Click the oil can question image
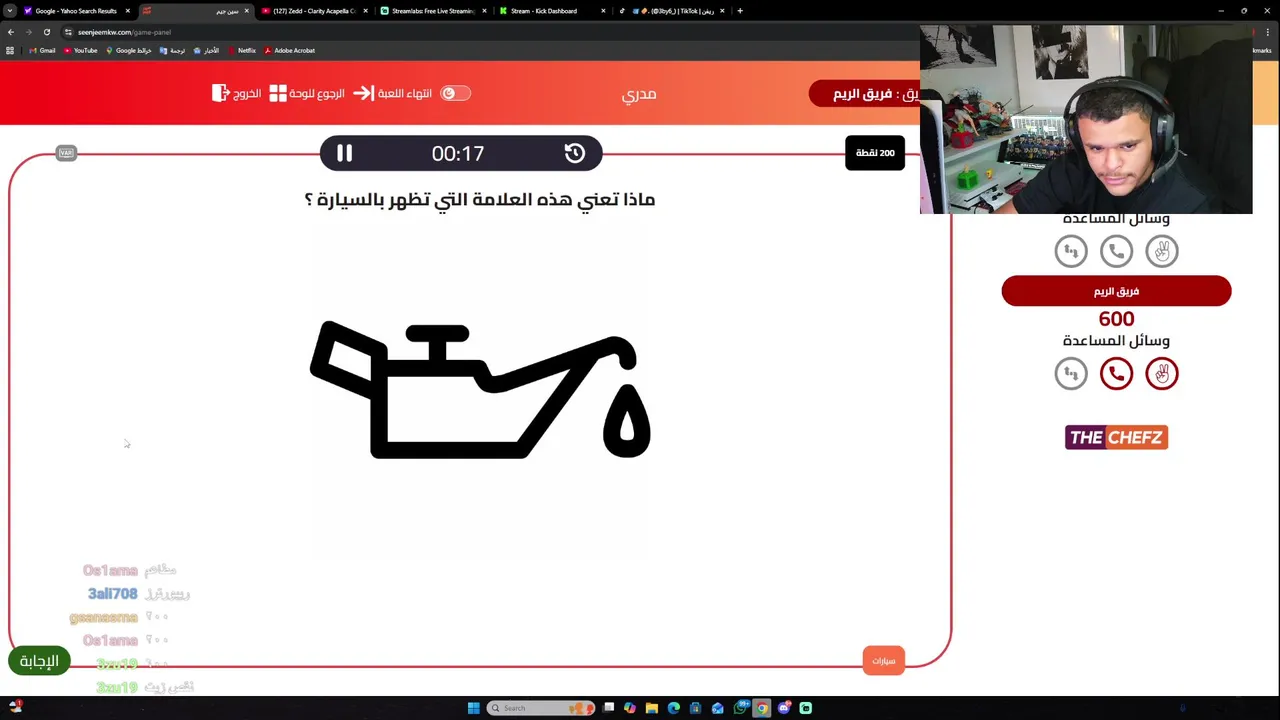 (481, 390)
